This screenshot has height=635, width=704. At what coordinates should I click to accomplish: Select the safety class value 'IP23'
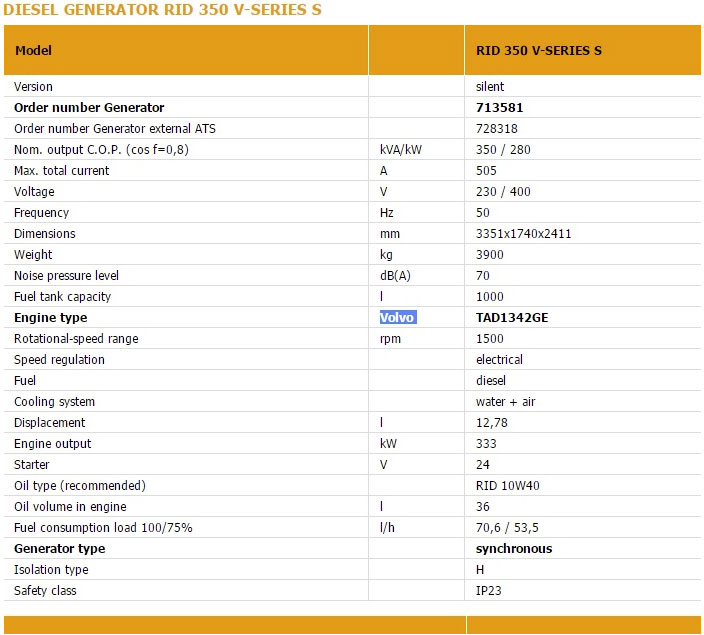488,591
